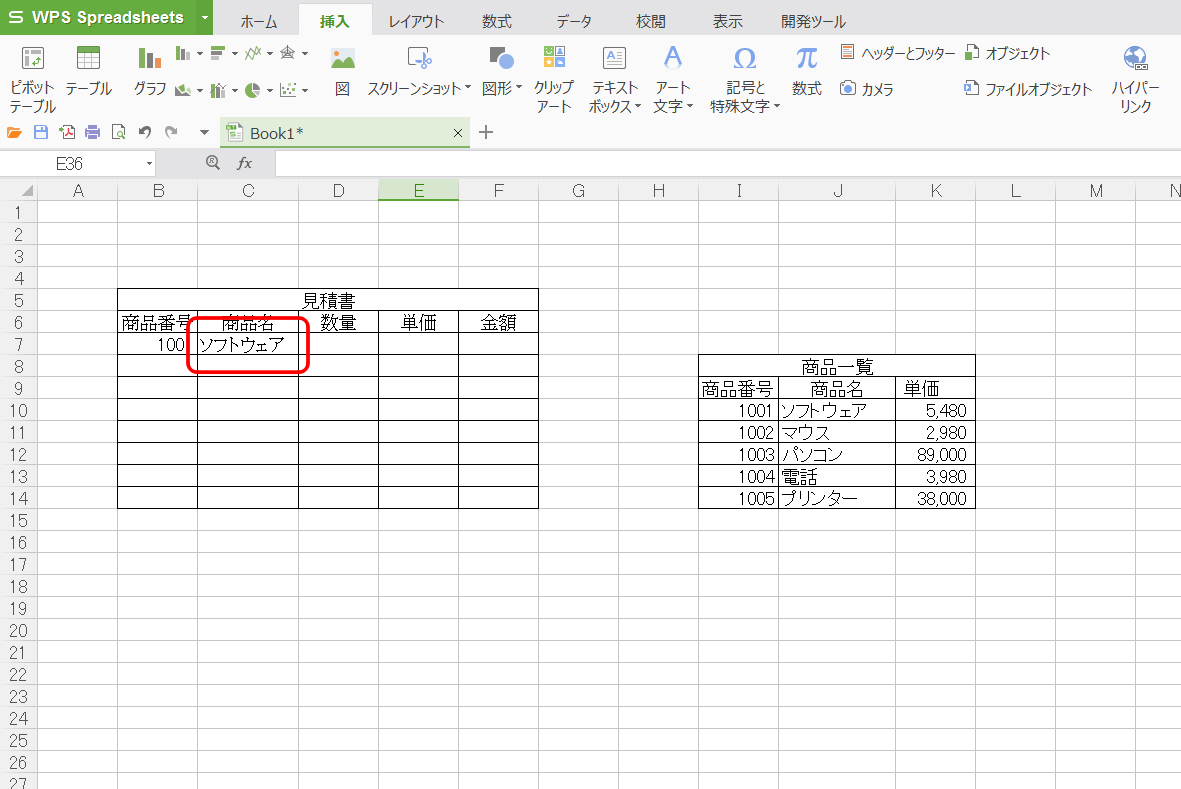The width and height of the screenshot is (1181, 789).
Task: Switch to the 校閲 tab
Action: pos(651,21)
